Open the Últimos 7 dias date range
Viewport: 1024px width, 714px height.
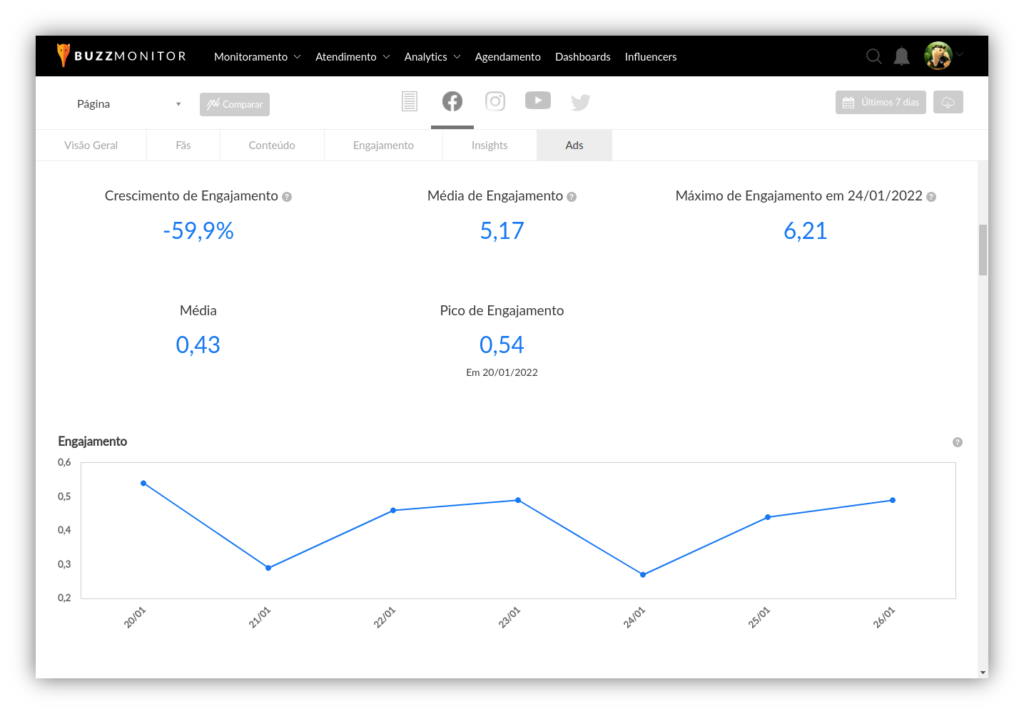(881, 102)
